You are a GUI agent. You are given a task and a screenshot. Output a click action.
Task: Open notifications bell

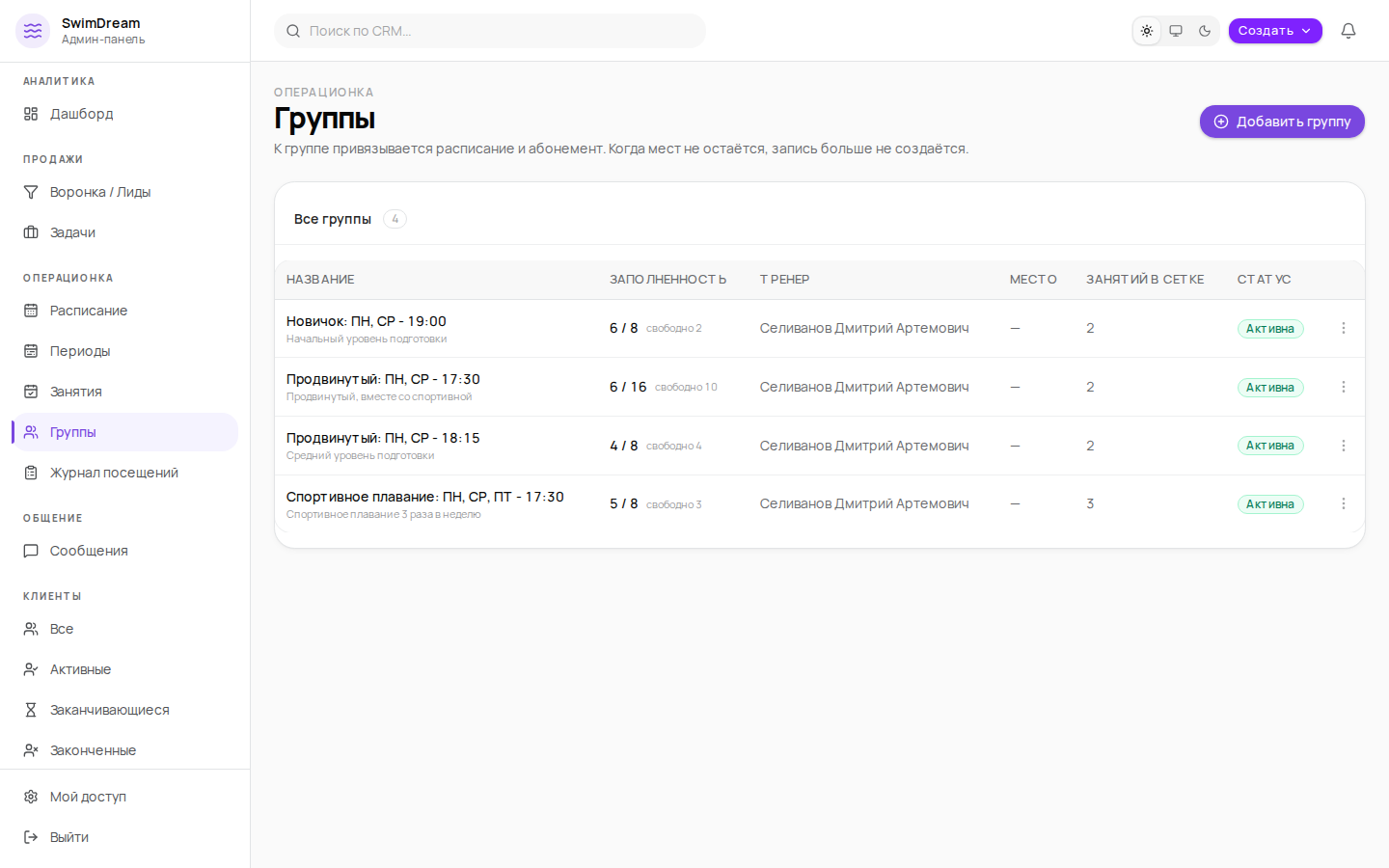1348,31
